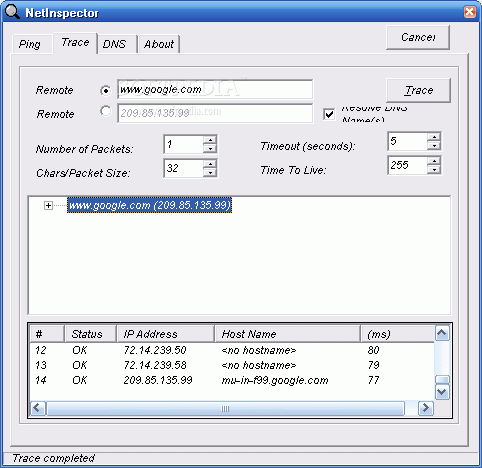Click the vertical scrollbar thumb in results
The width and height of the screenshot is (482, 468).
(442, 380)
